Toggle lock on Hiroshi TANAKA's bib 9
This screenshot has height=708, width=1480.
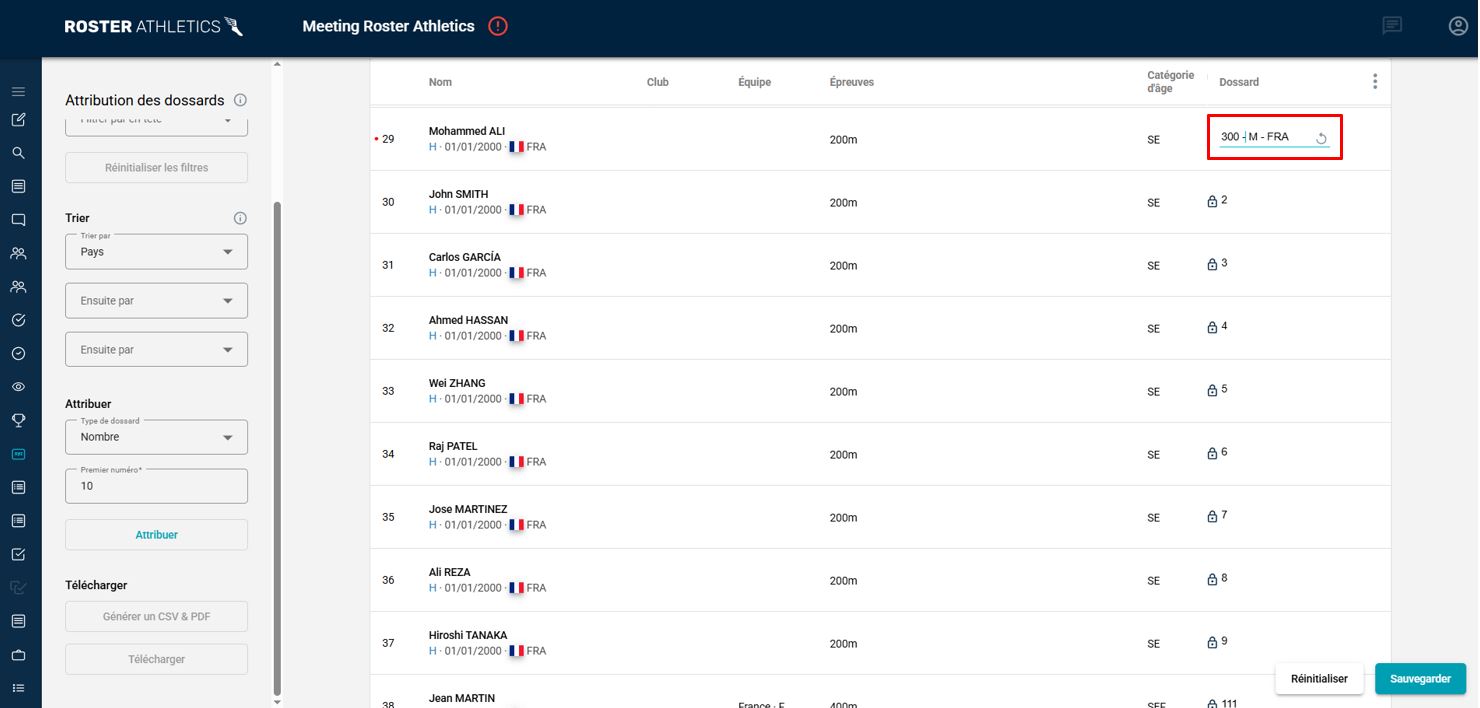pyautogui.click(x=1212, y=642)
